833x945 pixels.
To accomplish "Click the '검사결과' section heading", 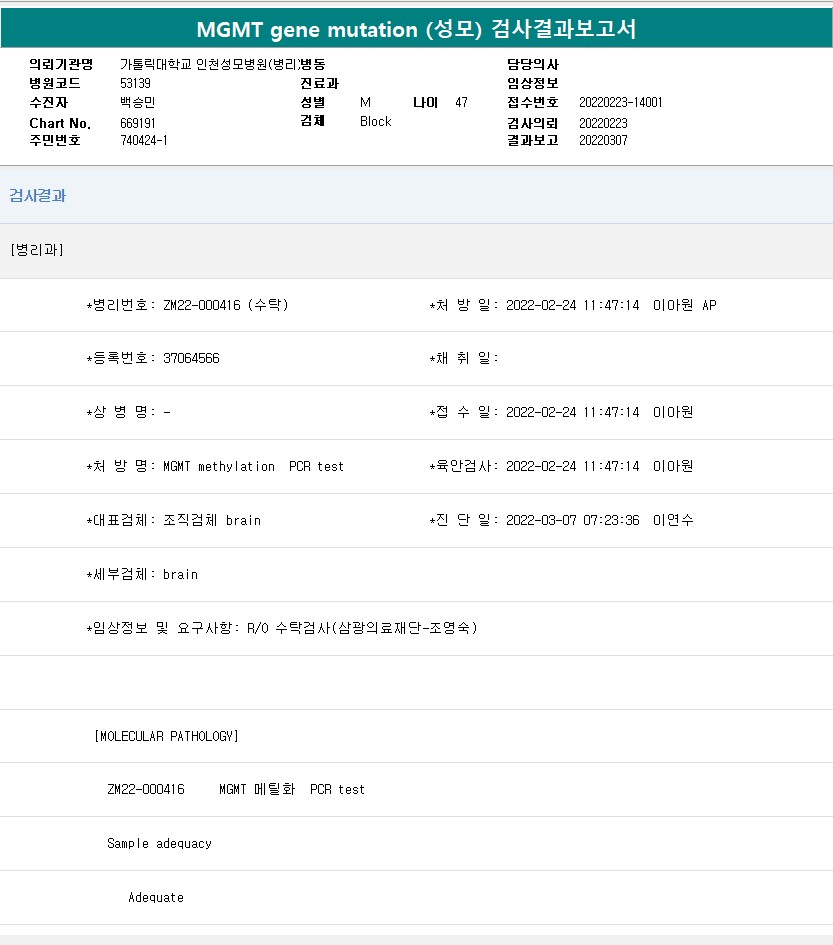I will (37, 195).
